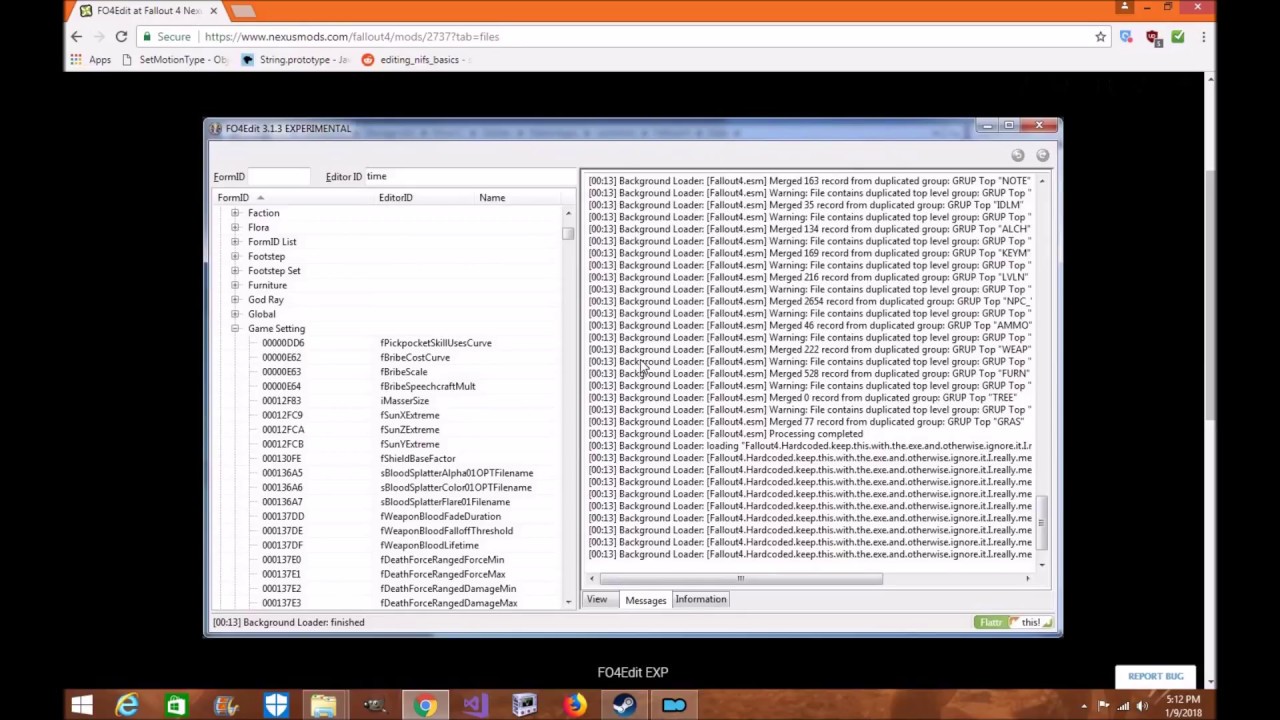Click the Chrome back arrow

[77, 37]
